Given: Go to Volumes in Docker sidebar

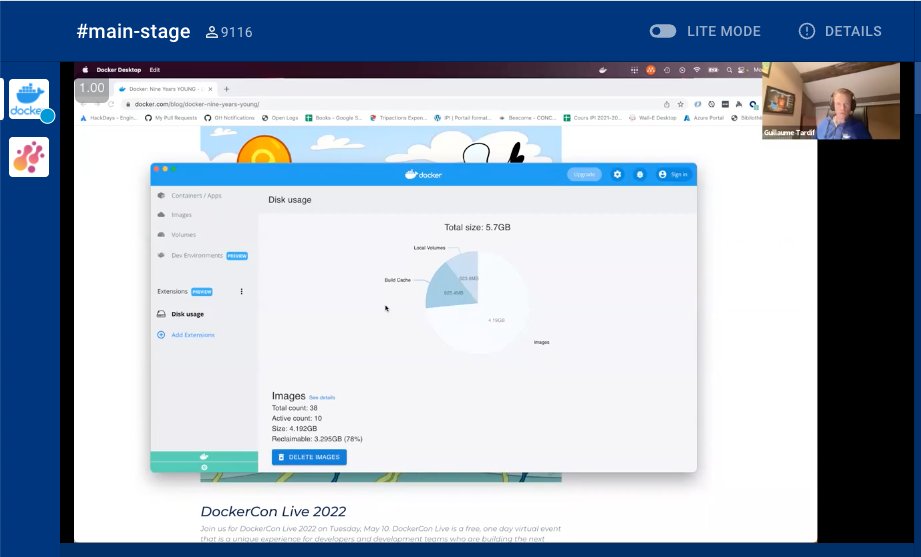Looking at the screenshot, I should (177, 234).
